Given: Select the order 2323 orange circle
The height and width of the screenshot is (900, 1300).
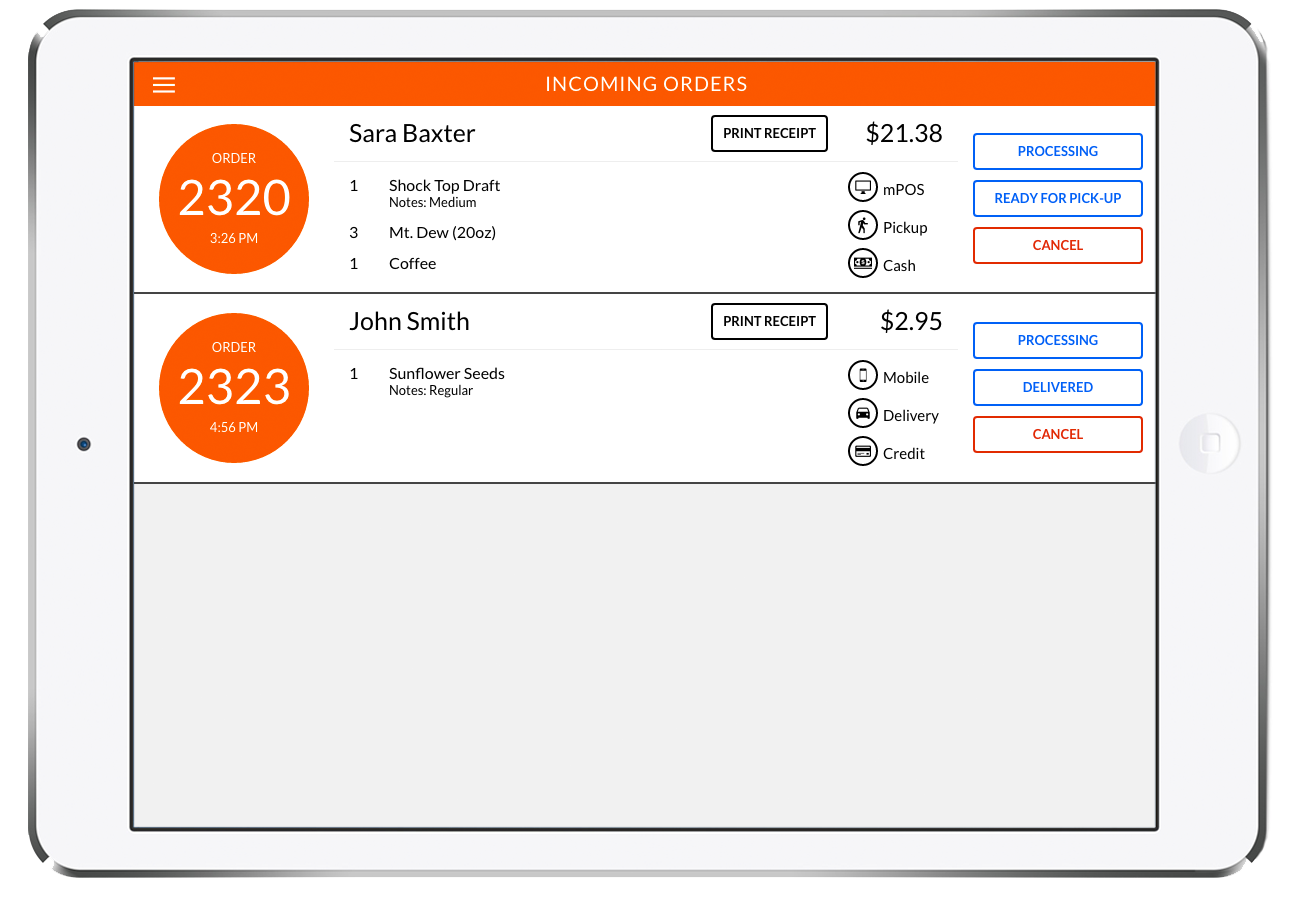Looking at the screenshot, I should pyautogui.click(x=234, y=388).
